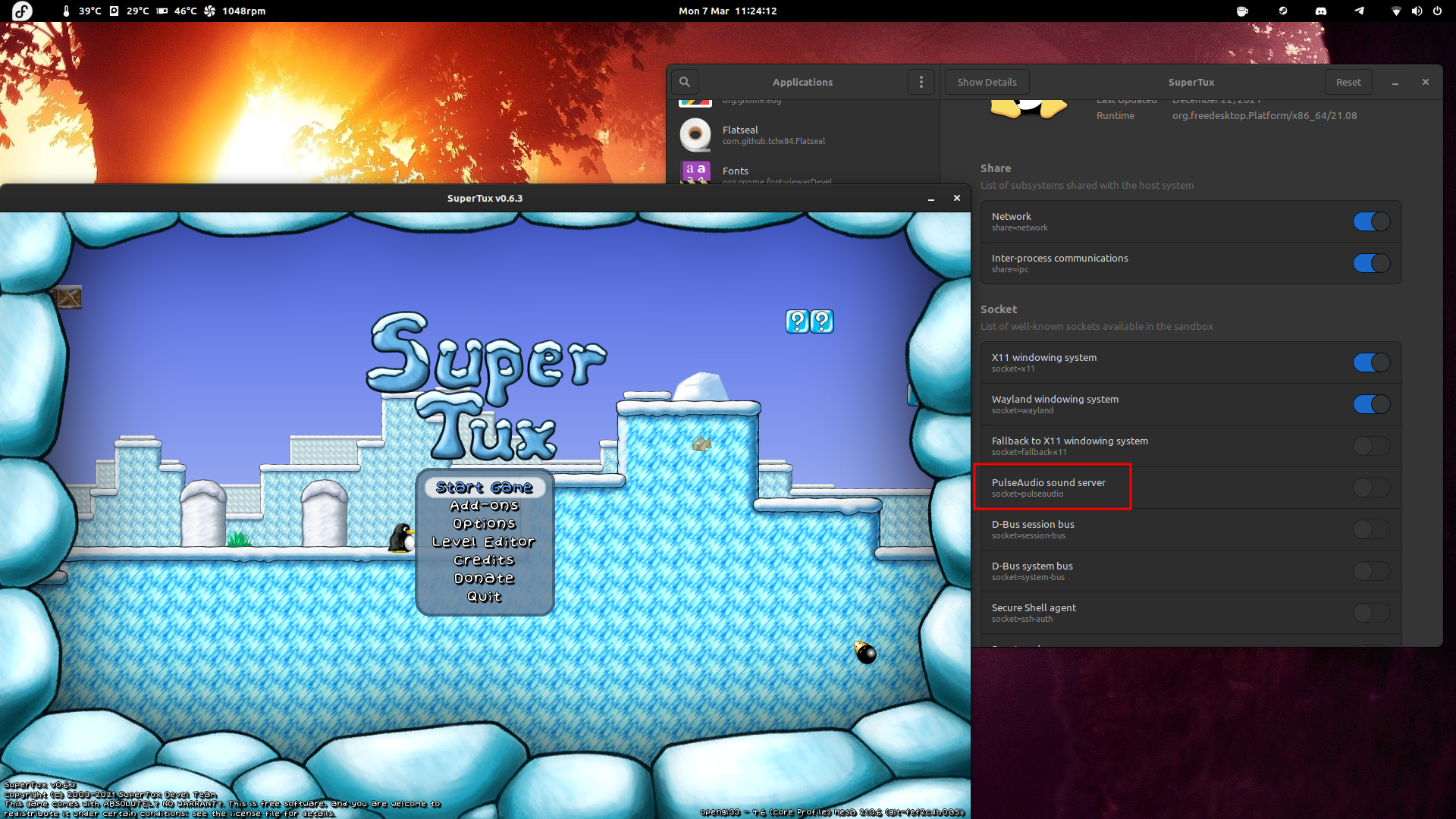Image resolution: width=1456 pixels, height=819 pixels.
Task: Click the coffee cup caffeine indicator
Action: click(x=1241, y=11)
